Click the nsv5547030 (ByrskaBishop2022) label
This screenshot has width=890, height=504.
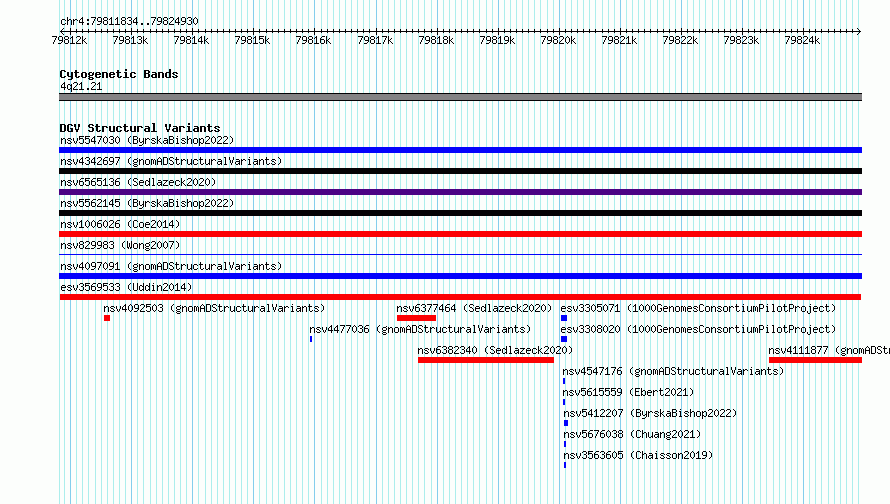(x=147, y=140)
